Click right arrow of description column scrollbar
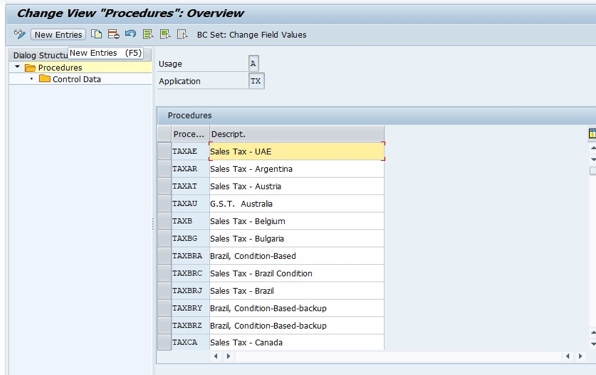Viewport: 596px width, 375px height. pyautogui.click(x=228, y=356)
